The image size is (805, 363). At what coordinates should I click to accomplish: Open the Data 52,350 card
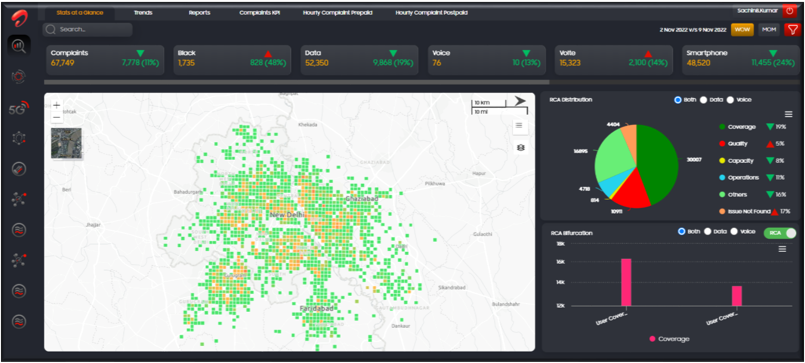click(359, 60)
